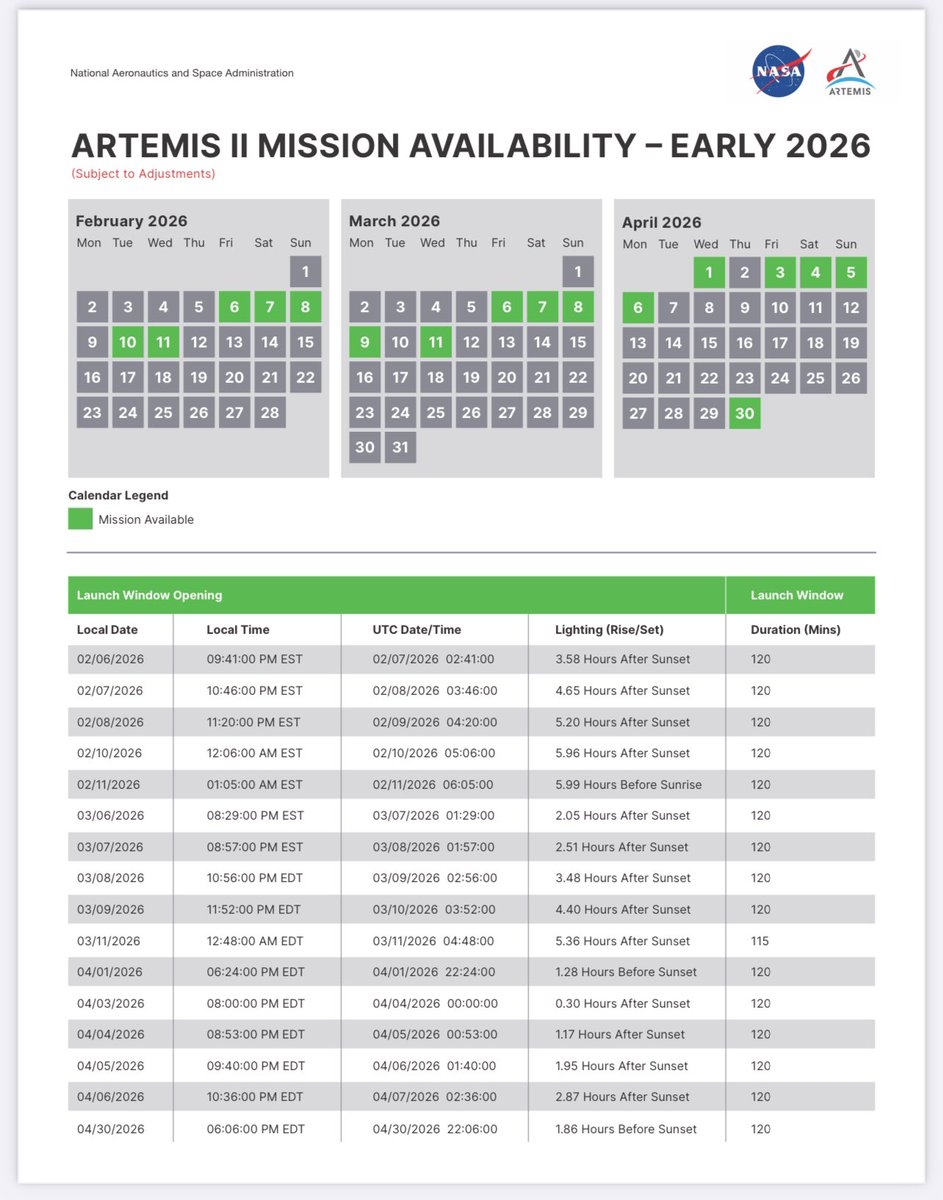943x1200 pixels.
Task: Click the red Subject to Adjustments note
Action: 143,174
